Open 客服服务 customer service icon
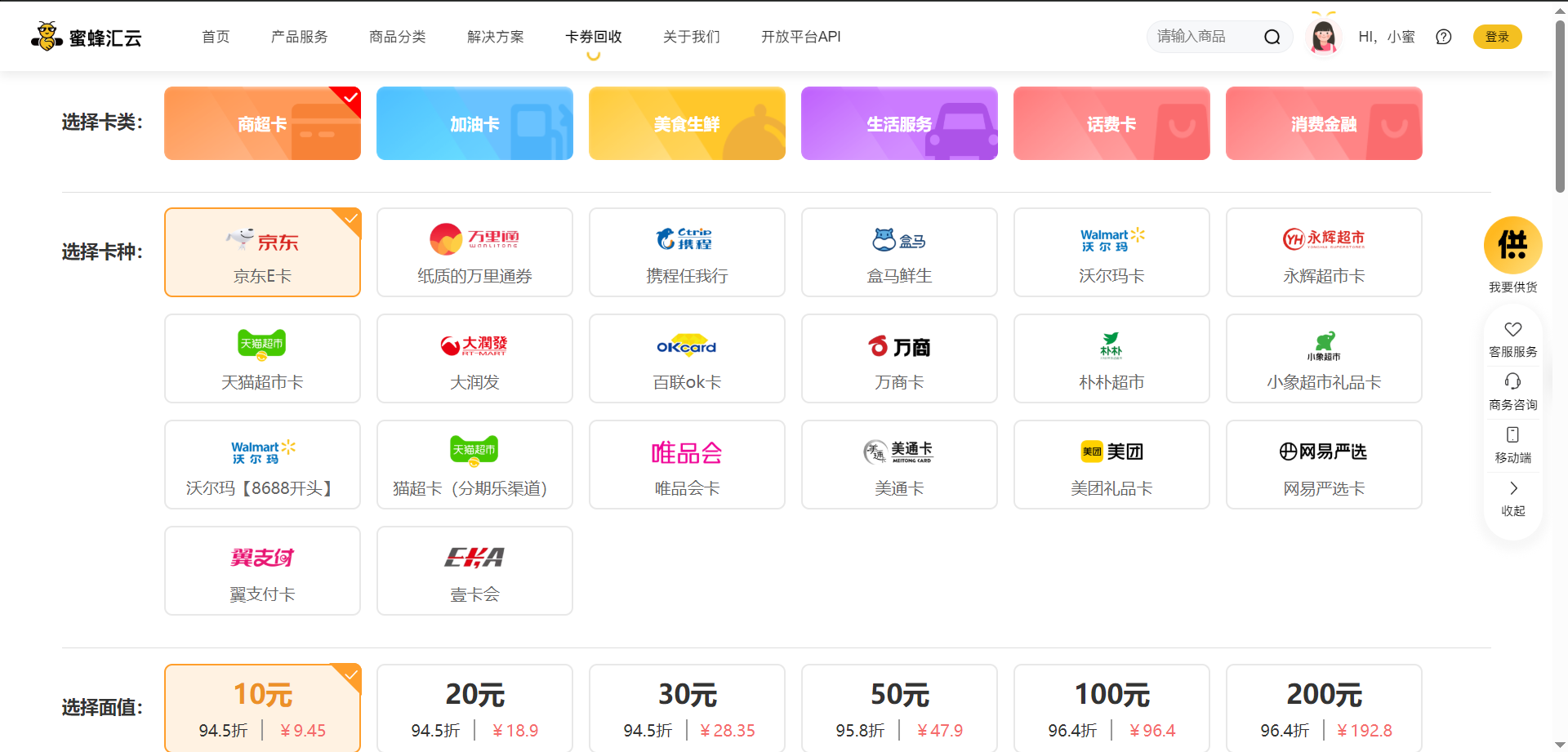 coord(1512,330)
